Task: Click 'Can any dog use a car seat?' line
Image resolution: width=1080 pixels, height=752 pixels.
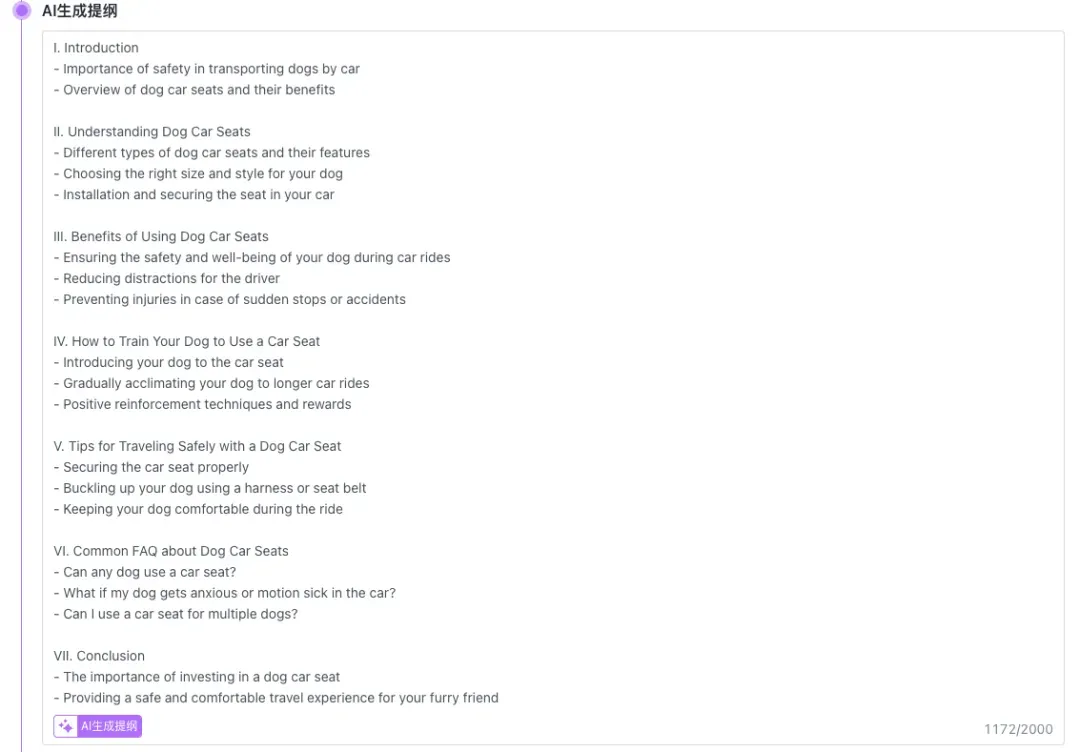Action: [149, 573]
